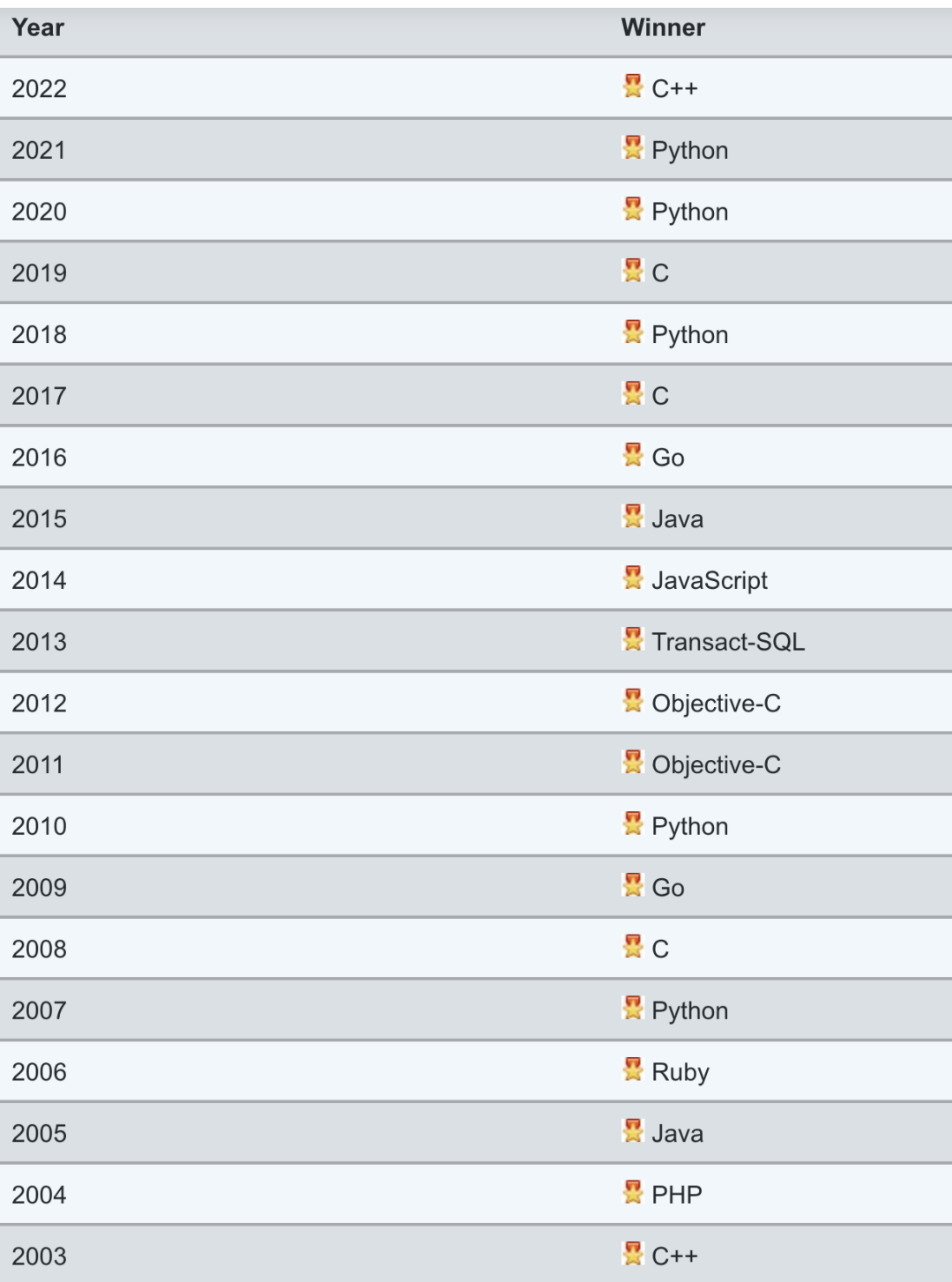Click the medal icon in the 2012 Objective-C row
Screen dimensions: 952x1282
tap(633, 701)
